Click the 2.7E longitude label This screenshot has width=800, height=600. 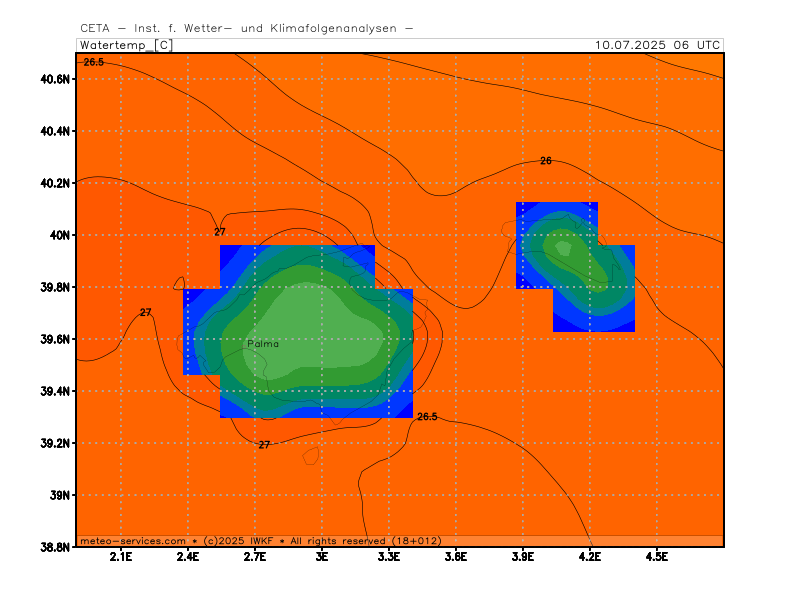255,557
